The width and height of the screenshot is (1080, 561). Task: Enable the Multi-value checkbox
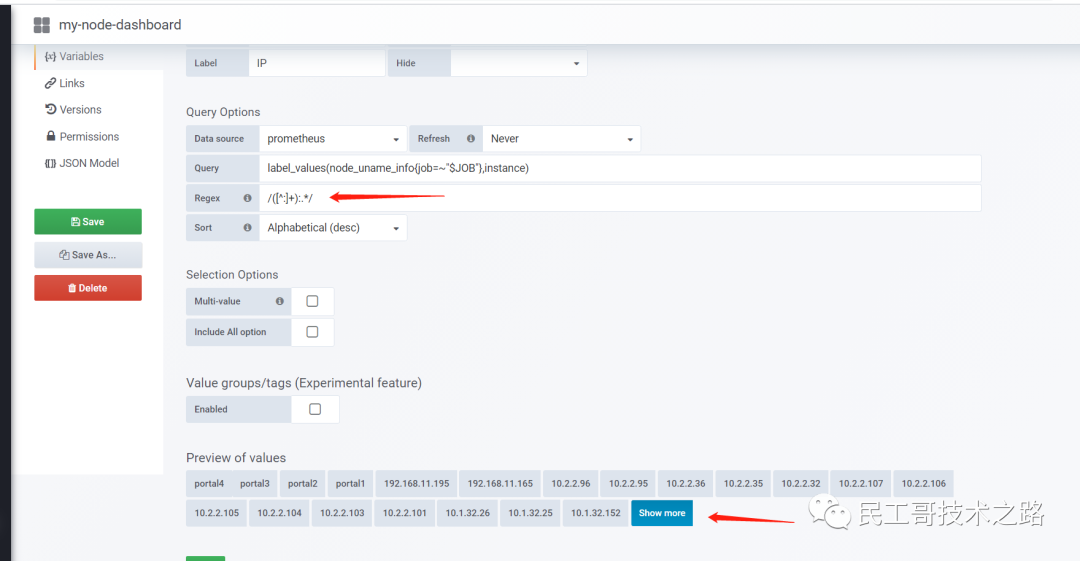coord(312,301)
